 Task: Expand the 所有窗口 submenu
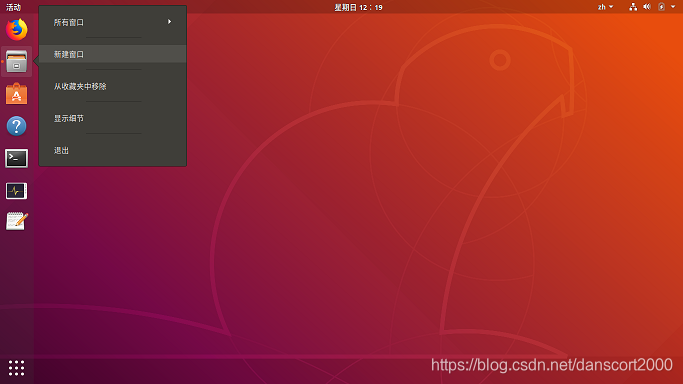point(112,22)
